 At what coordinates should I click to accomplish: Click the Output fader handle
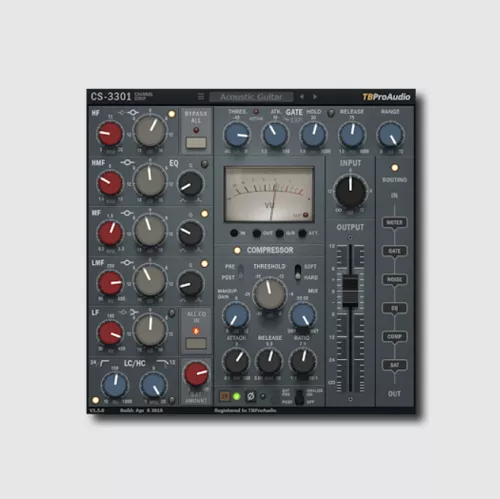pyautogui.click(x=350, y=290)
